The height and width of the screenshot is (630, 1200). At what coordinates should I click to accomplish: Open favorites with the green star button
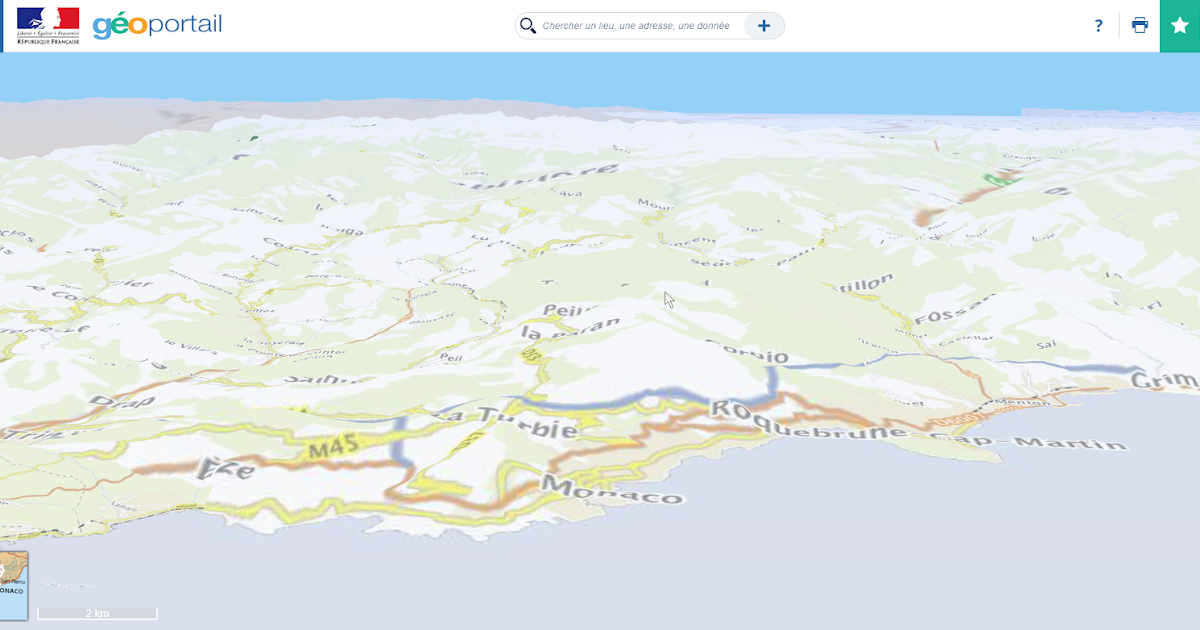pos(1180,26)
